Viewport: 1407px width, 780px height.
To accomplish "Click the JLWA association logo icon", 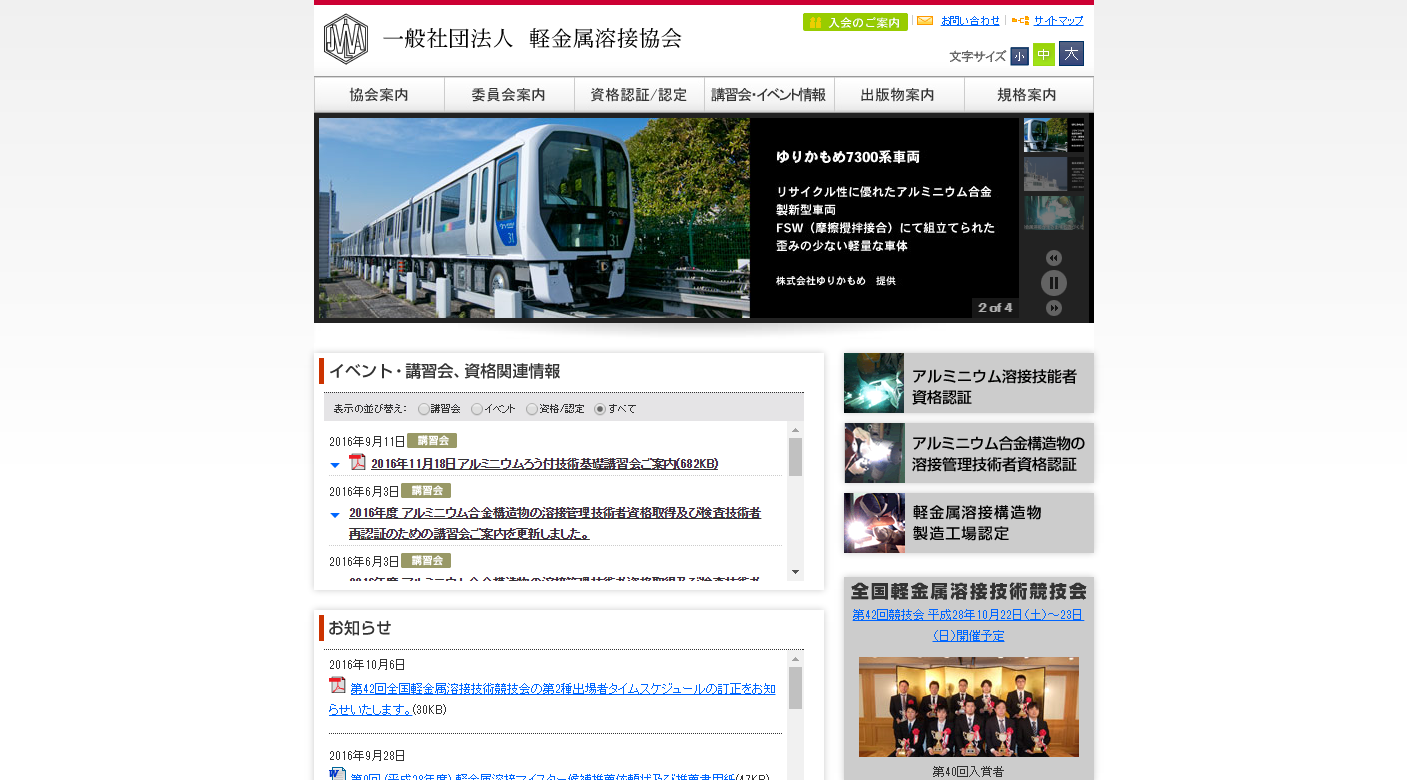I will coord(346,39).
